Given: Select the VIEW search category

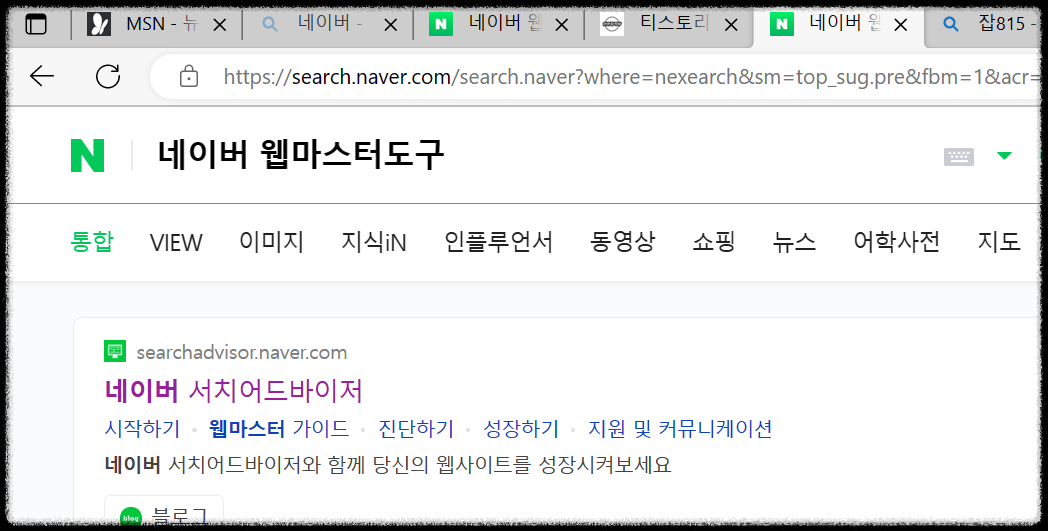Looking at the screenshot, I should (x=176, y=242).
